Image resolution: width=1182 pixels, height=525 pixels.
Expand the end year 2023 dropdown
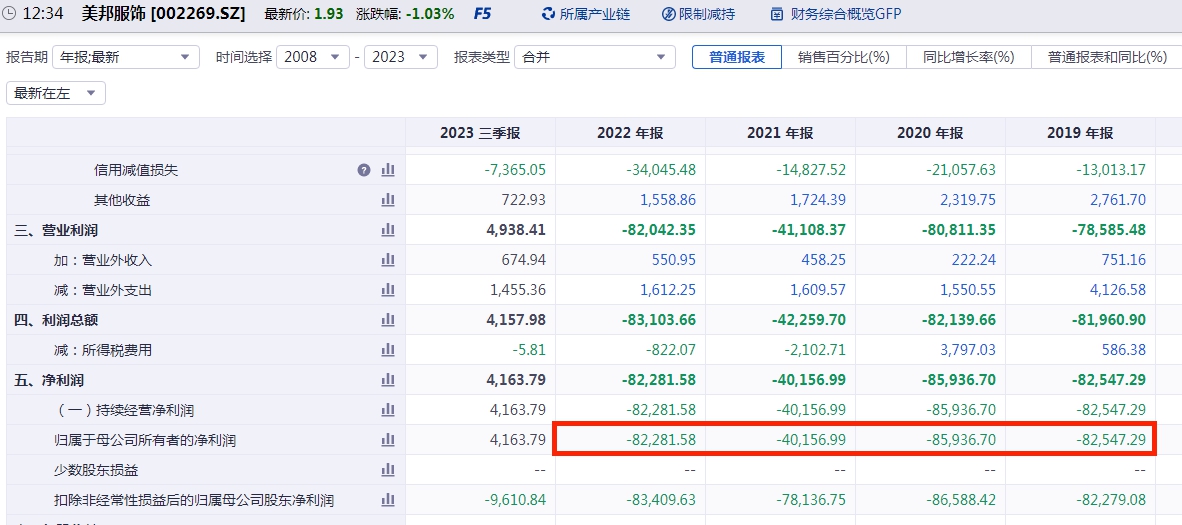point(401,57)
